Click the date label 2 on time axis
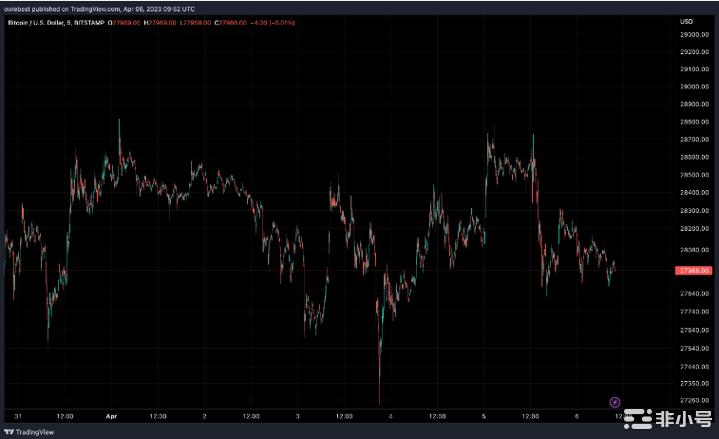 [x=204, y=413]
